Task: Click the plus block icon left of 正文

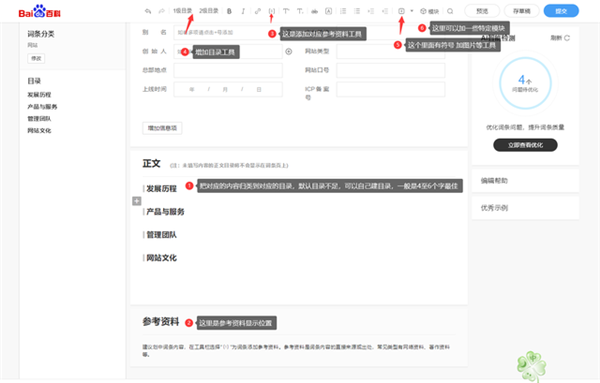Action: (x=137, y=201)
